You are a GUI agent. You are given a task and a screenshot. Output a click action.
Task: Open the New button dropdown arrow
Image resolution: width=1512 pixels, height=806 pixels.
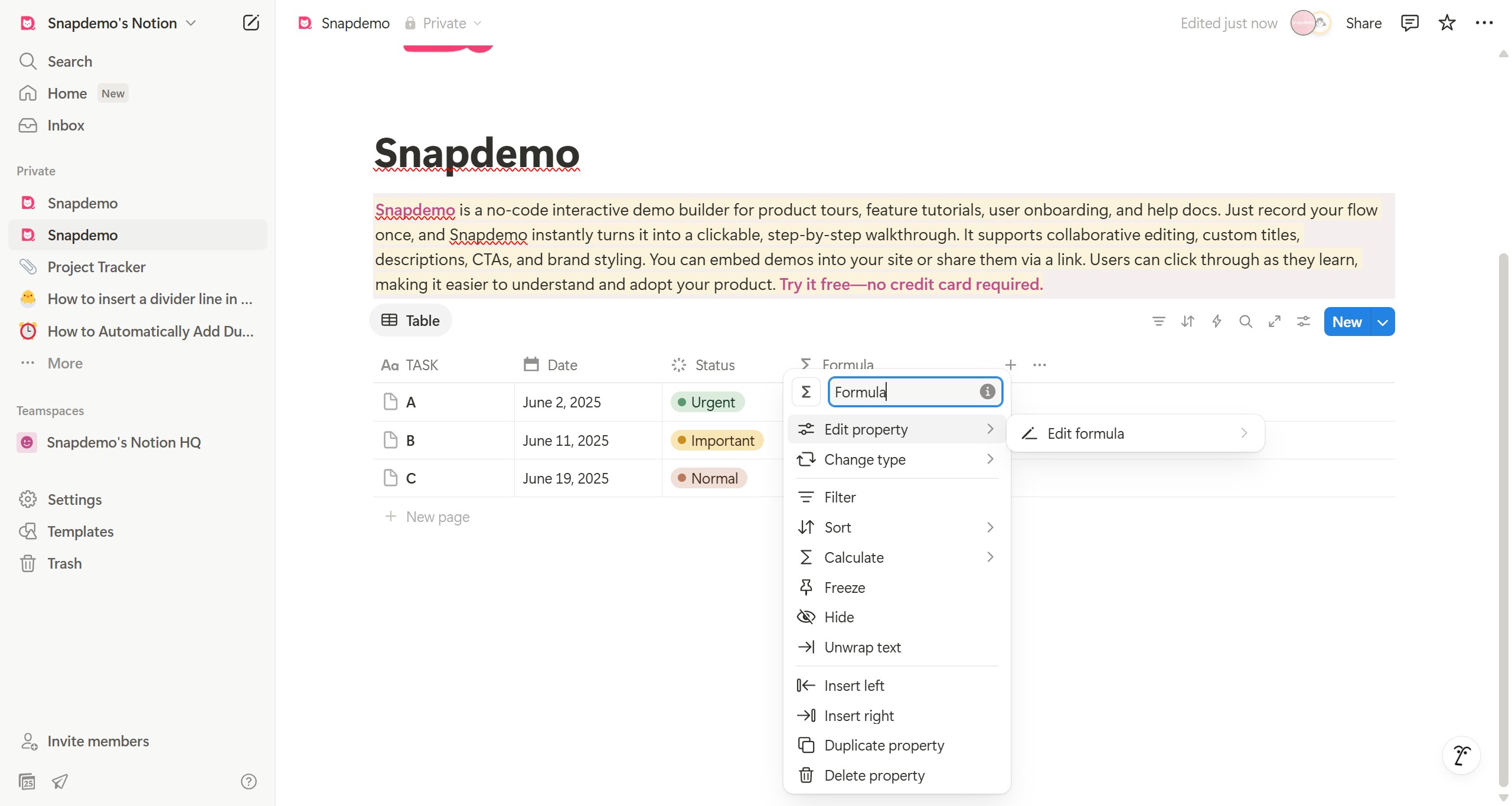pos(1383,322)
